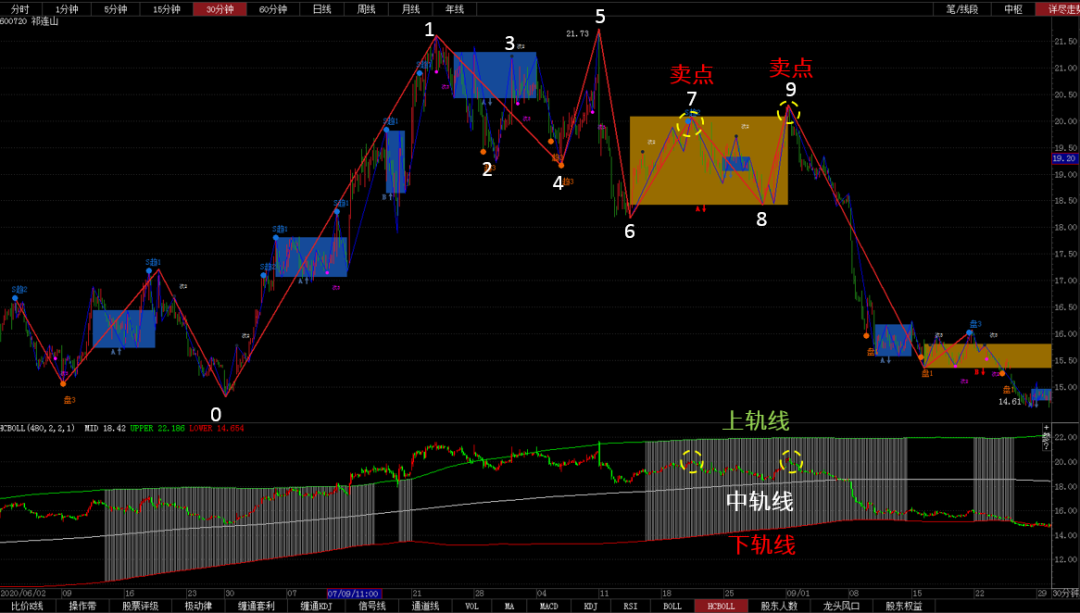This screenshot has width=1080, height=613.
Task: Select the MACD indicator tab
Action: pos(548,606)
